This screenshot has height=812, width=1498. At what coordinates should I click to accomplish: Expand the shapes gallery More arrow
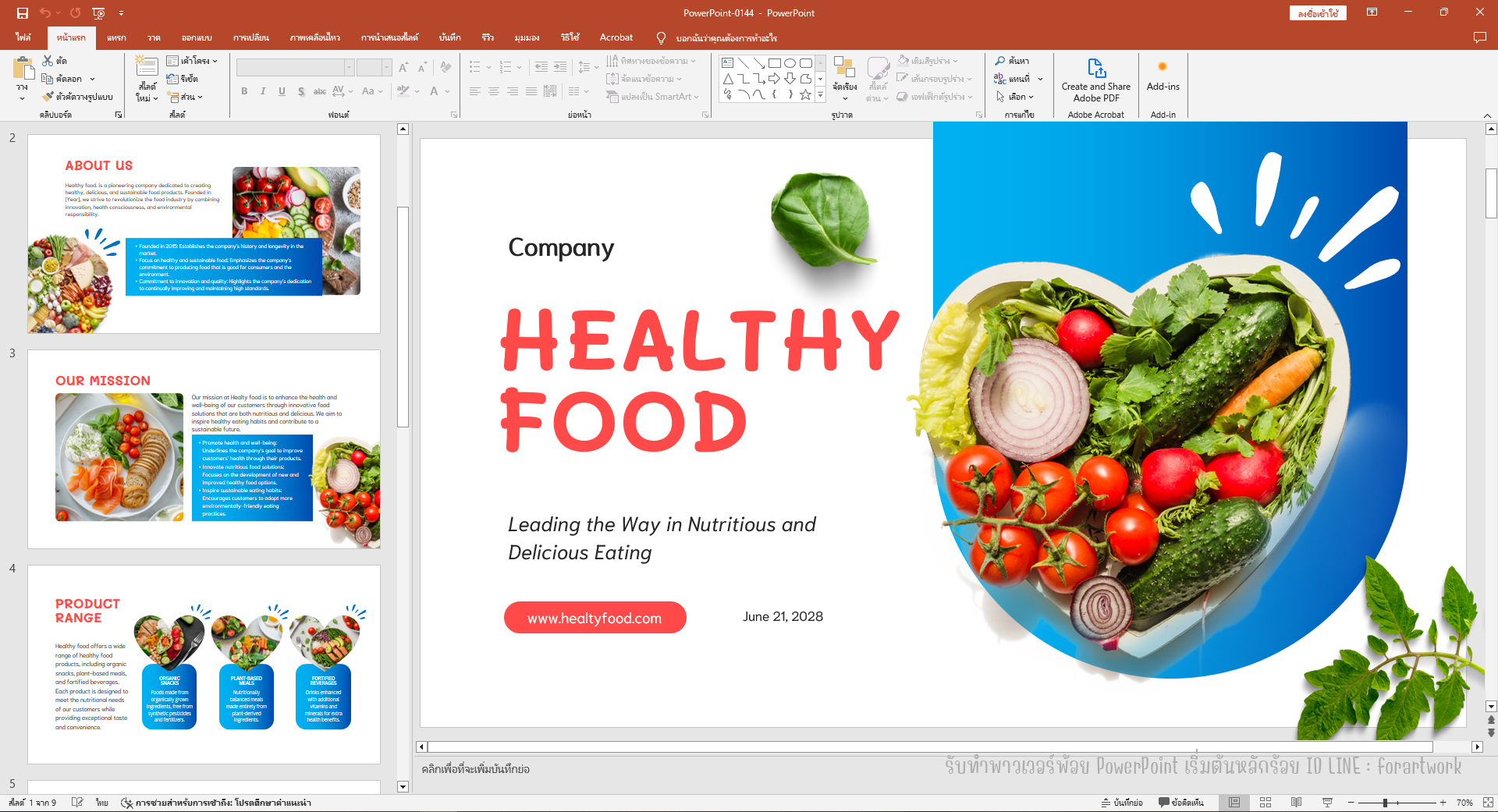pos(820,95)
